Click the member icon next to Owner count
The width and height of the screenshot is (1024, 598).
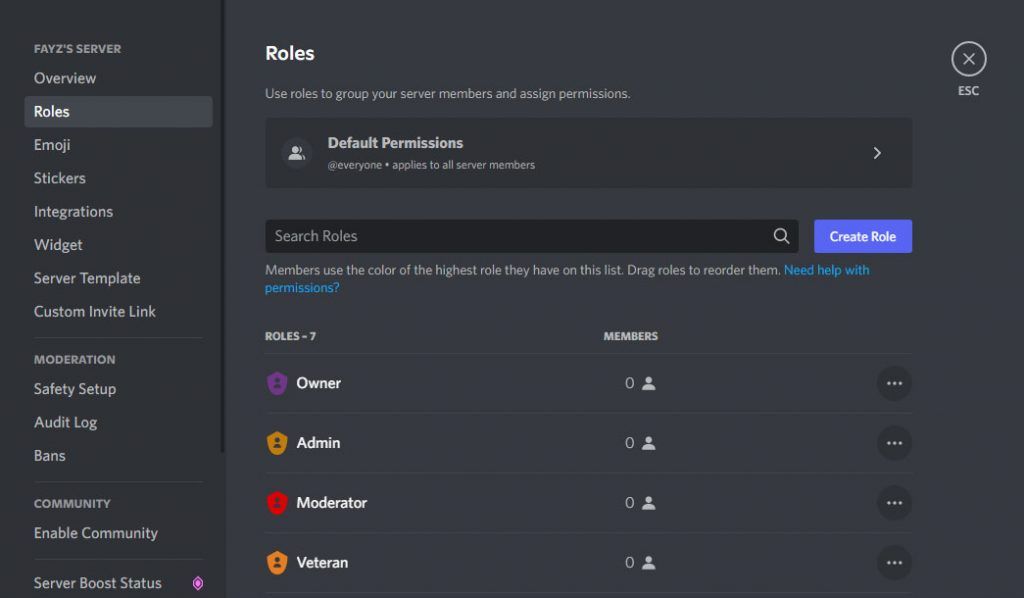point(648,383)
